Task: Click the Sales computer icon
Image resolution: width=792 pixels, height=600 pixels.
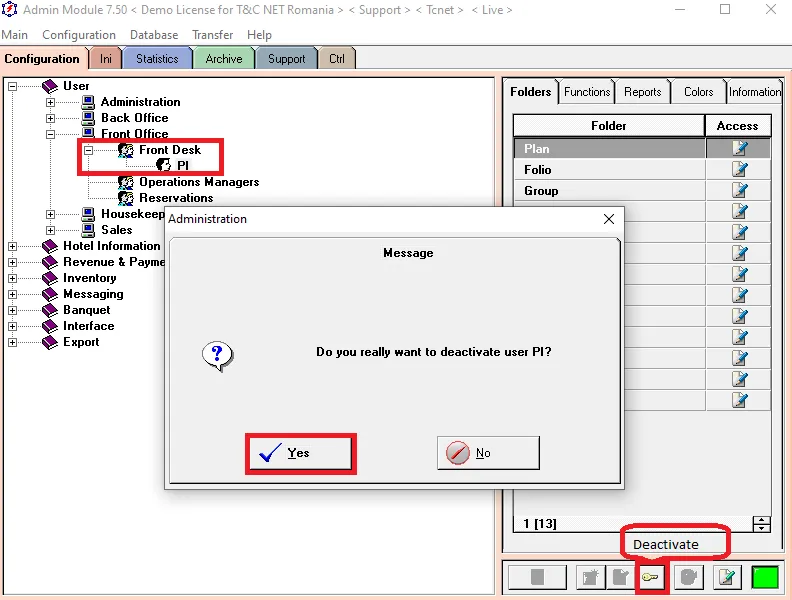Action: 88,230
